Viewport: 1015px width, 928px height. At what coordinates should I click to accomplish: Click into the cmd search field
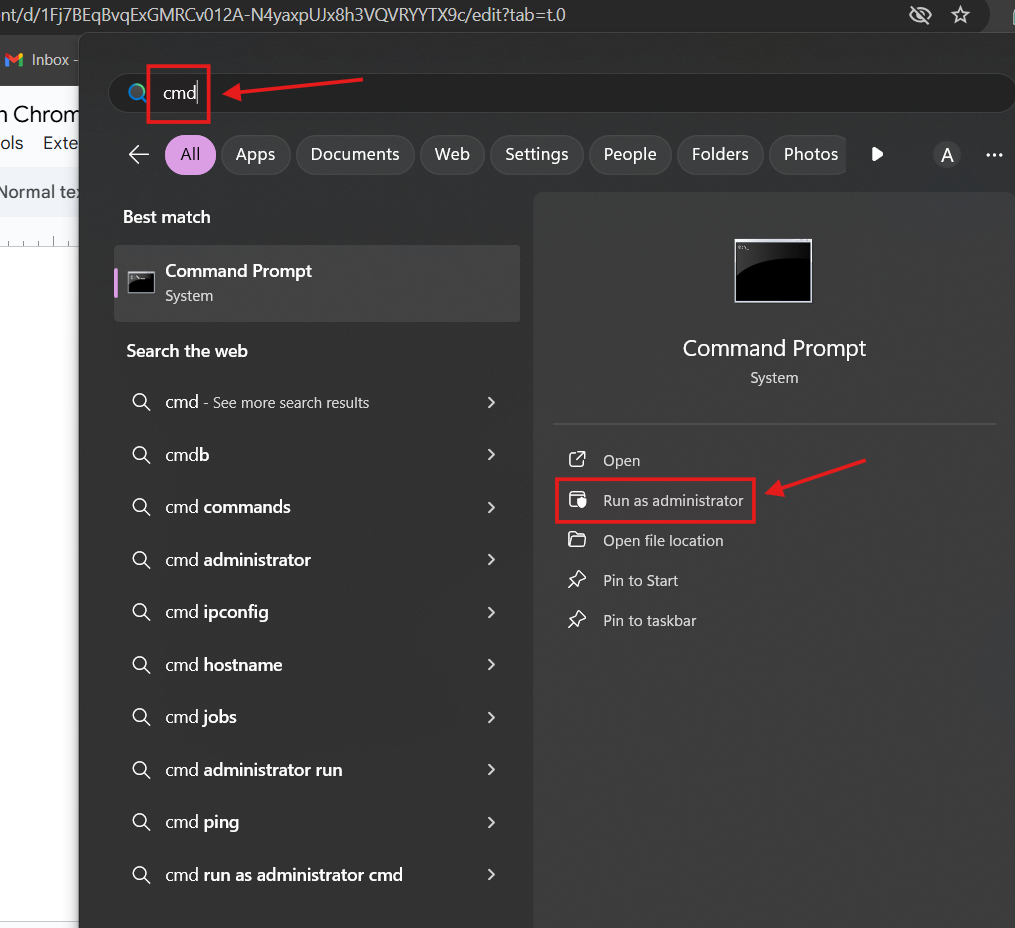click(x=561, y=93)
